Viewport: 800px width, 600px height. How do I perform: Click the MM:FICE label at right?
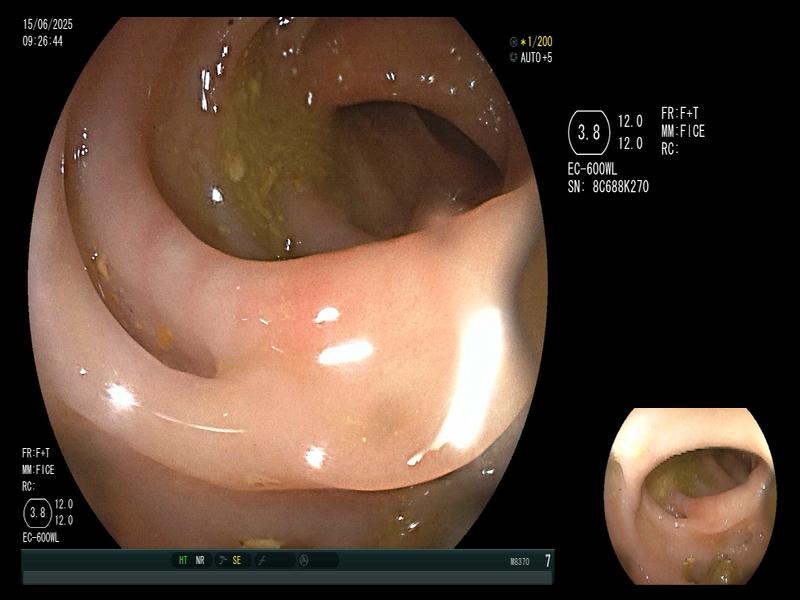click(683, 132)
